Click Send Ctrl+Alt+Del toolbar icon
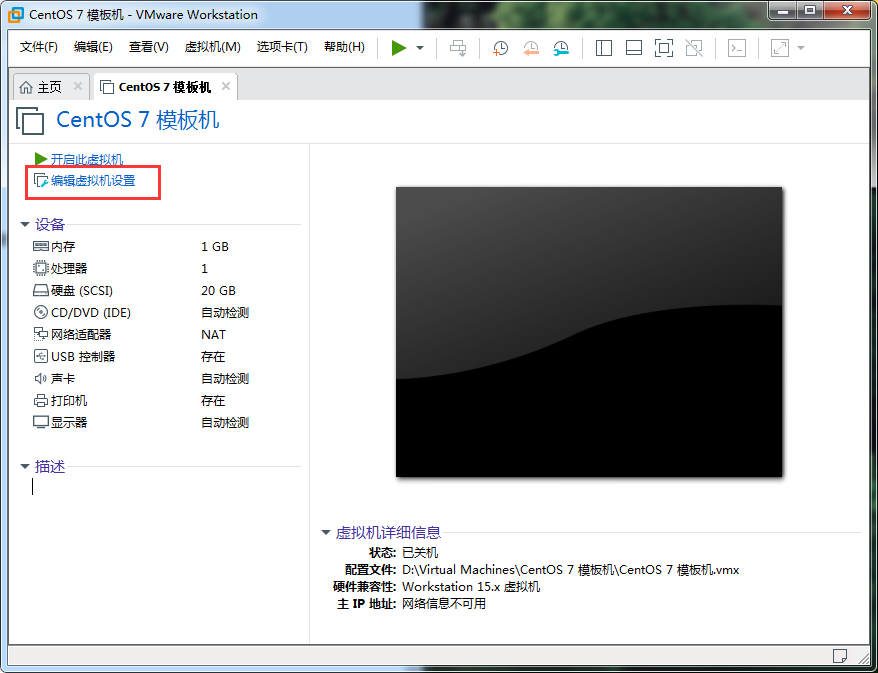The image size is (878, 673). click(458, 48)
